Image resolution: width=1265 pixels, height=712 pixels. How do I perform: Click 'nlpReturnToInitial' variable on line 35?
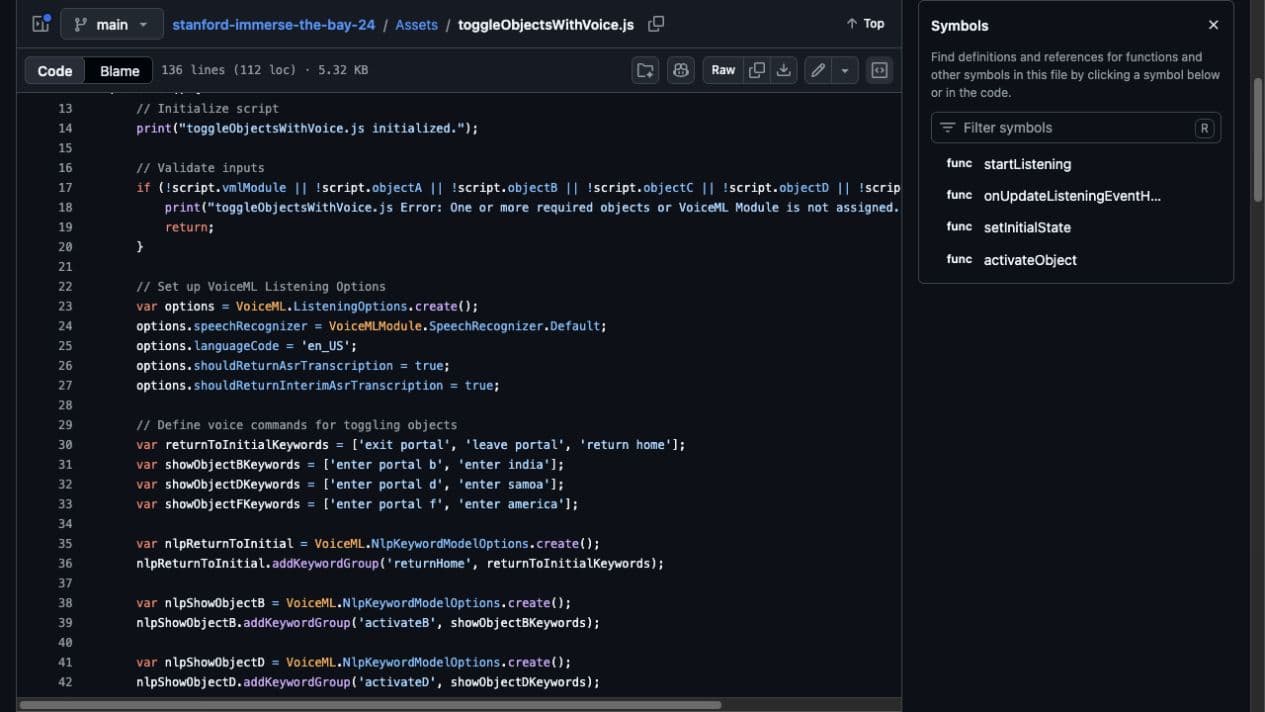tap(229, 544)
